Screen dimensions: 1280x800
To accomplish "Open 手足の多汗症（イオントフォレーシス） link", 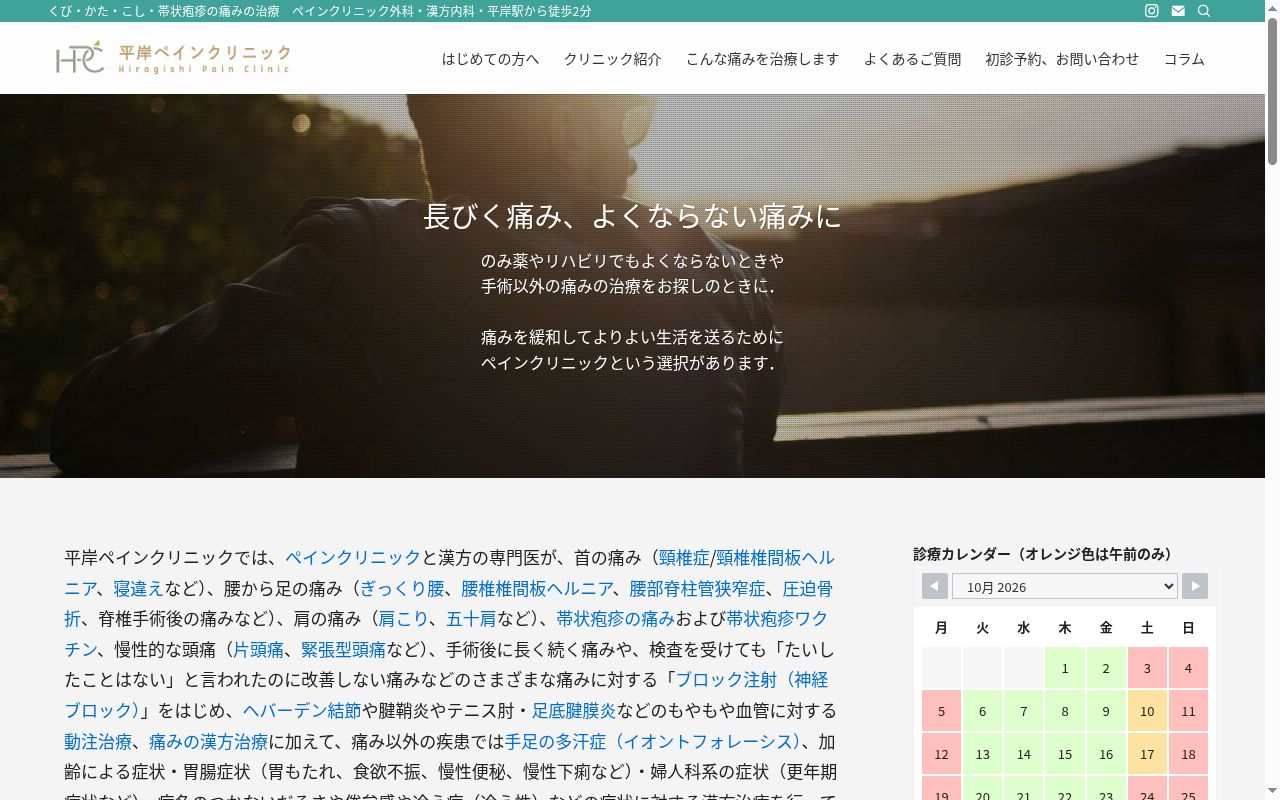I will 652,742.
